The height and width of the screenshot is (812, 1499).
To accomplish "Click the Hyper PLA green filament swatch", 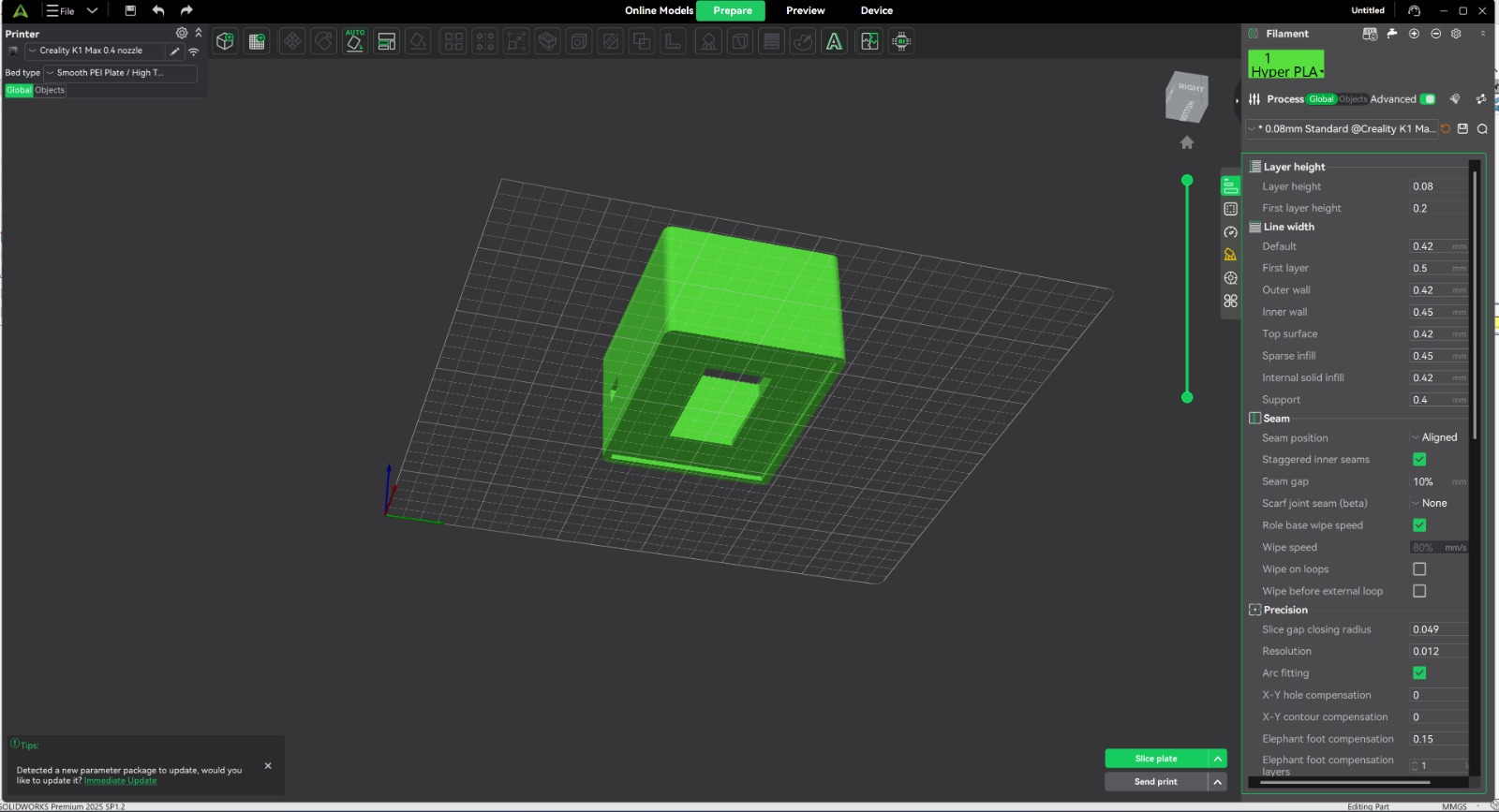I will click(1286, 65).
